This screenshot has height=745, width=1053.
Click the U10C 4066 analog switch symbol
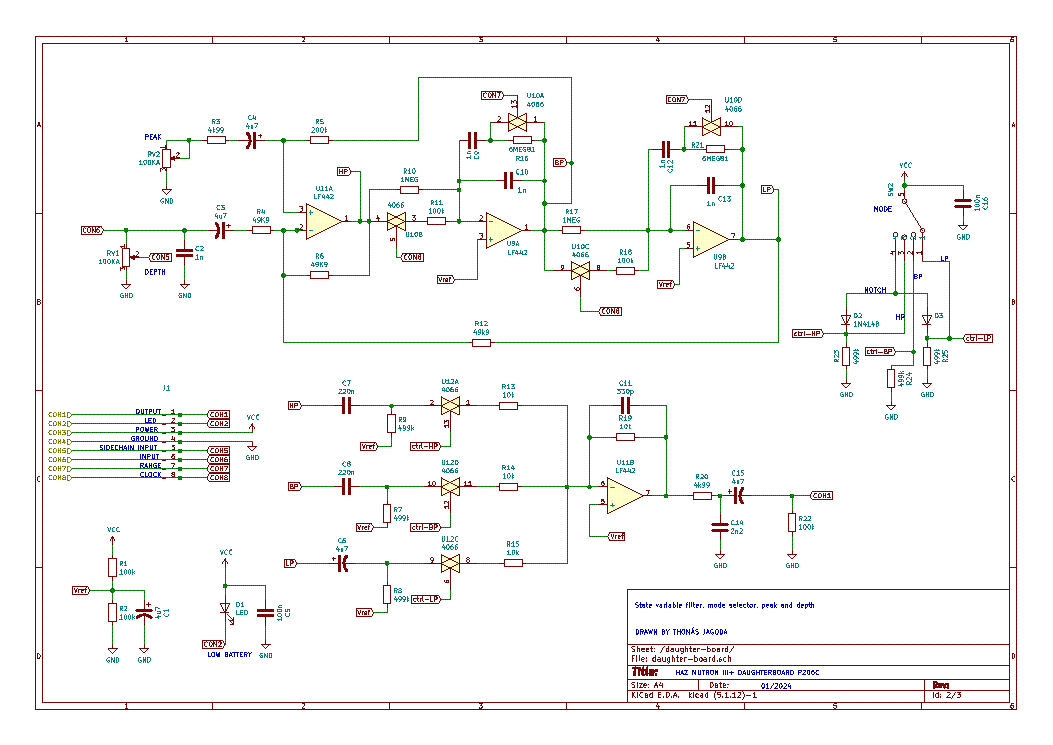[580, 271]
